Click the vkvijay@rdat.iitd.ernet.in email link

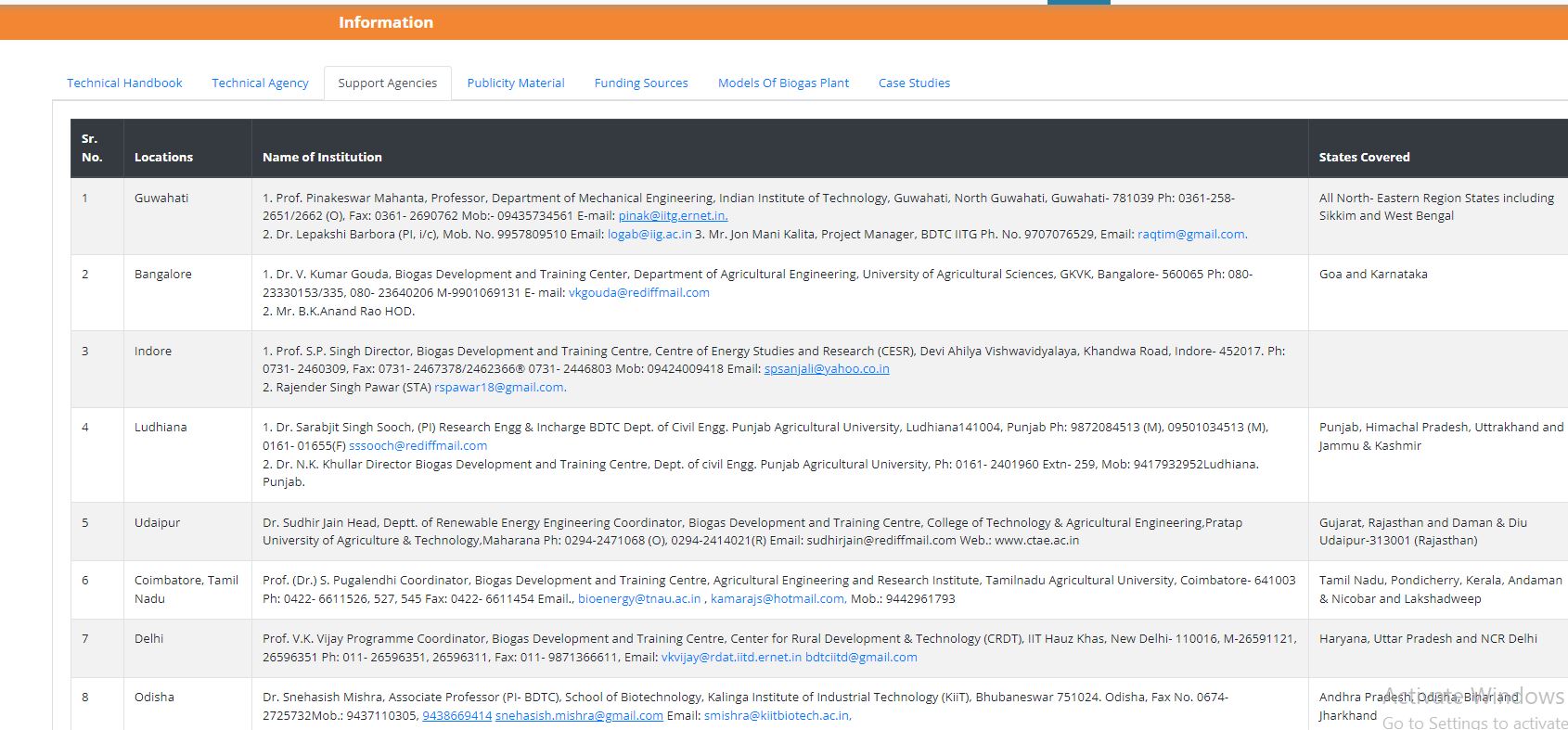coord(731,657)
